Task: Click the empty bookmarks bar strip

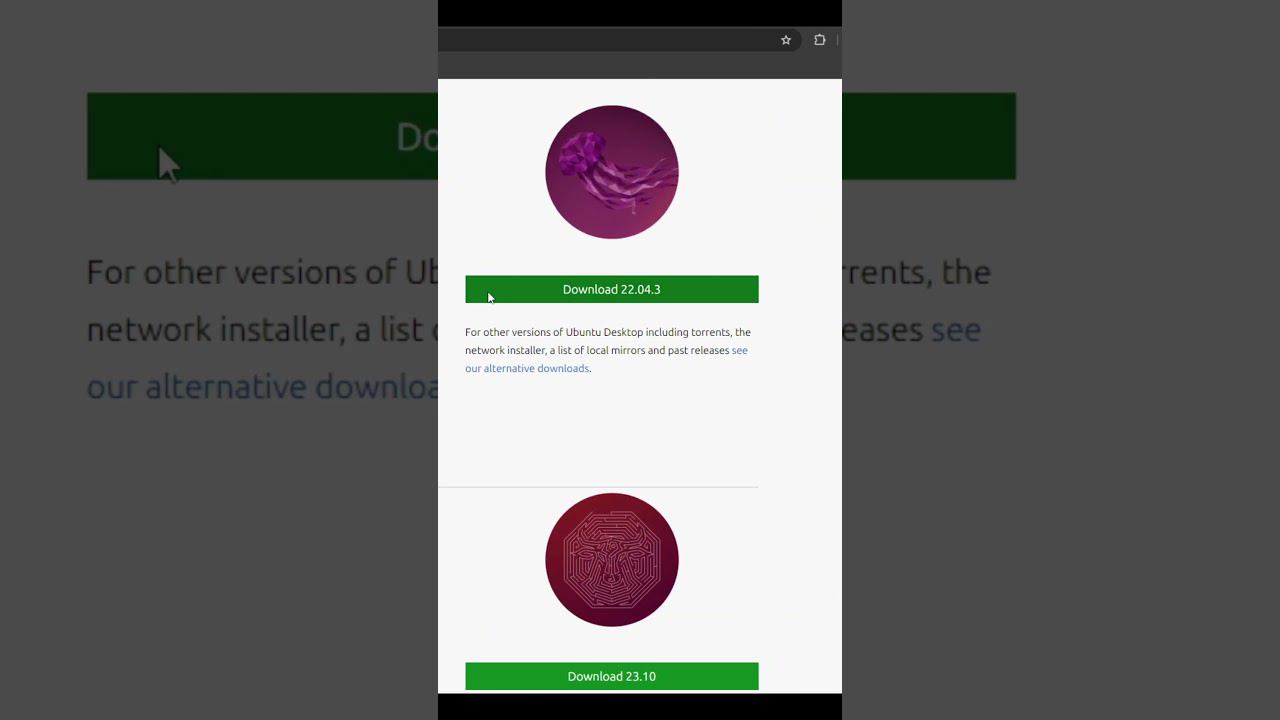Action: 640,67
